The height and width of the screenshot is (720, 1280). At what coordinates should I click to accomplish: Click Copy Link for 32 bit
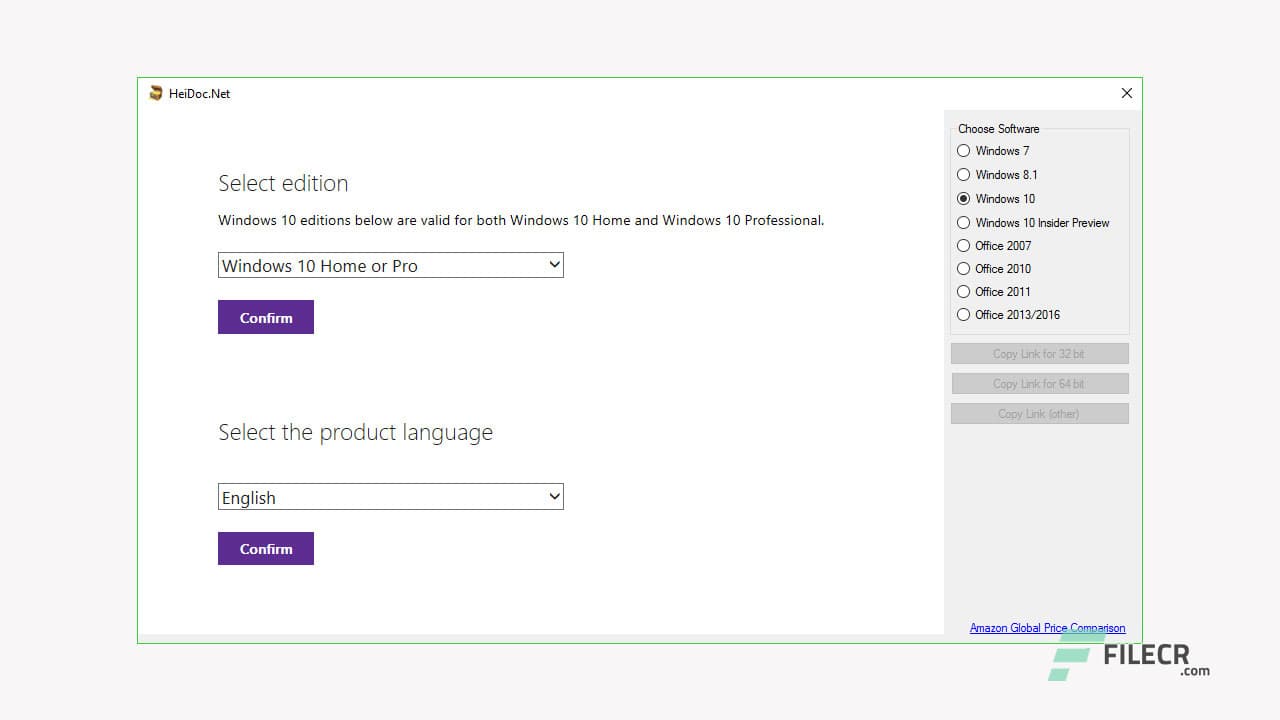1039,353
